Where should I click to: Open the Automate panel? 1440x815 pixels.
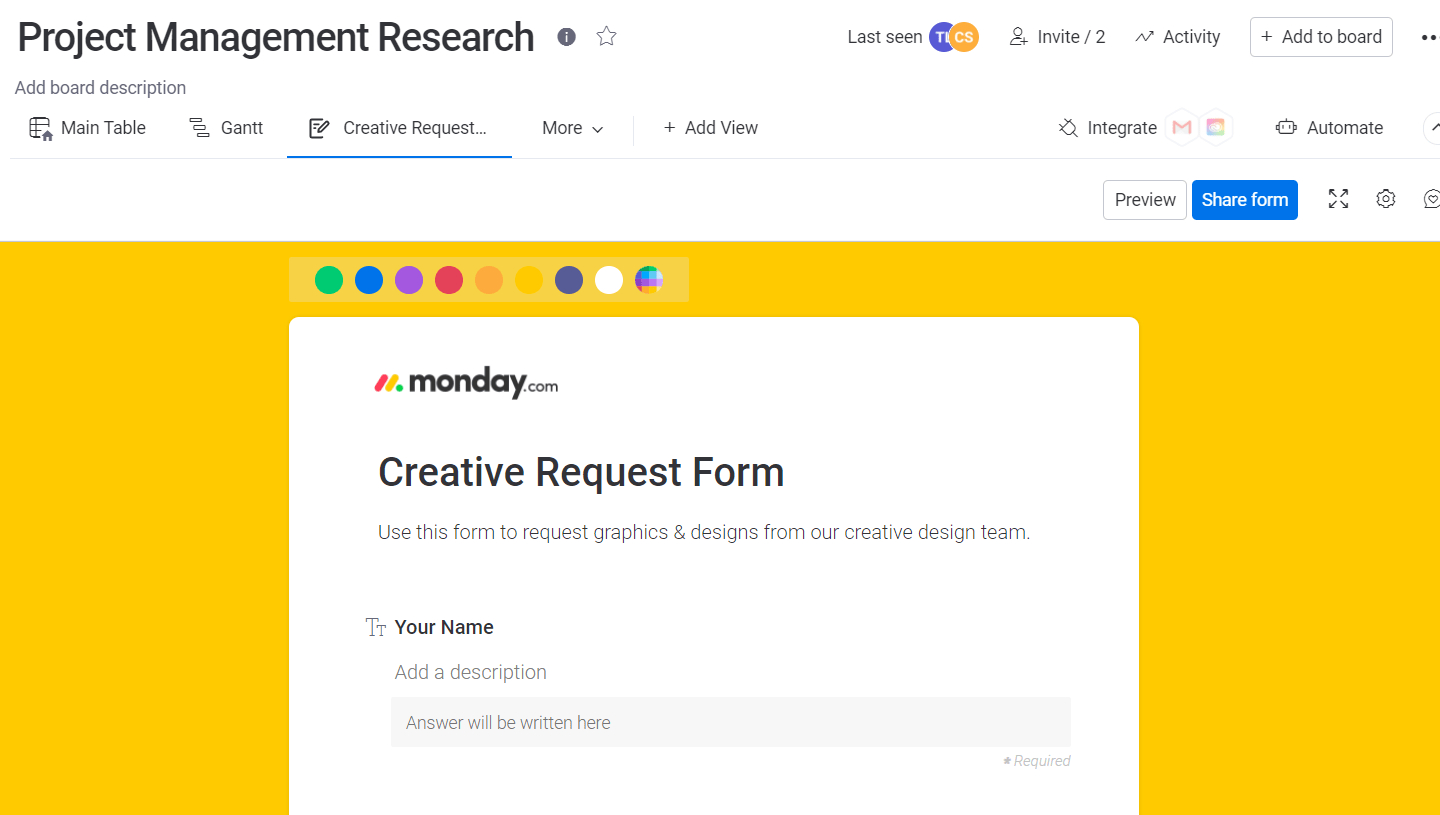tap(1330, 128)
